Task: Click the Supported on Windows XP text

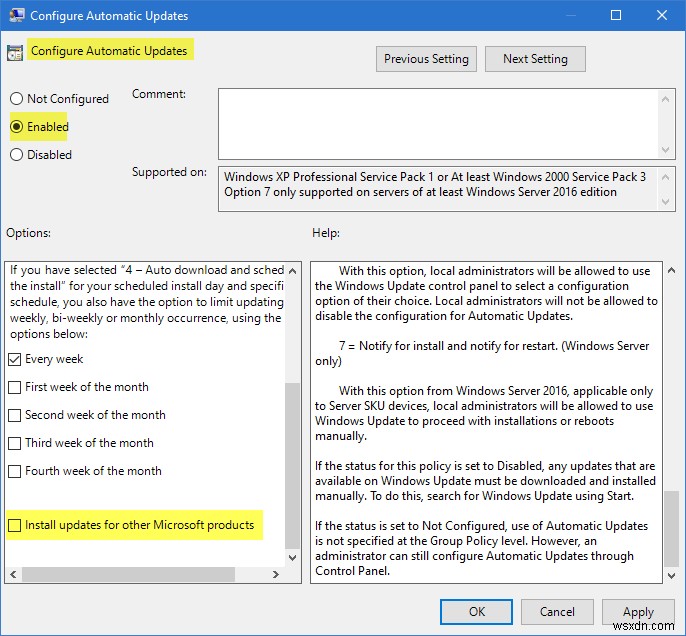Action: tap(435, 177)
